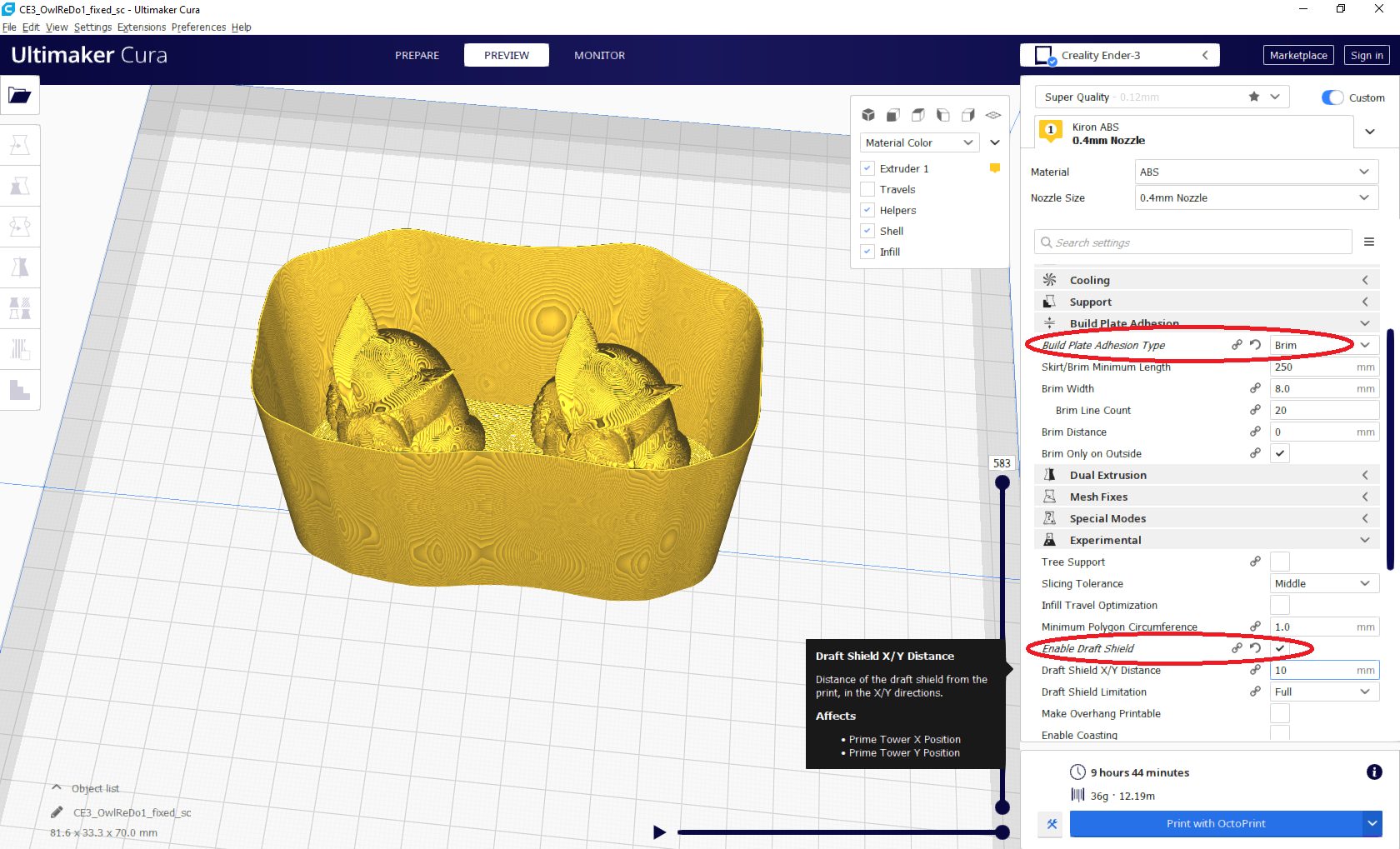Screen dimensions: 1400x849
Task: Switch to 3D view cube icon
Action: (868, 115)
